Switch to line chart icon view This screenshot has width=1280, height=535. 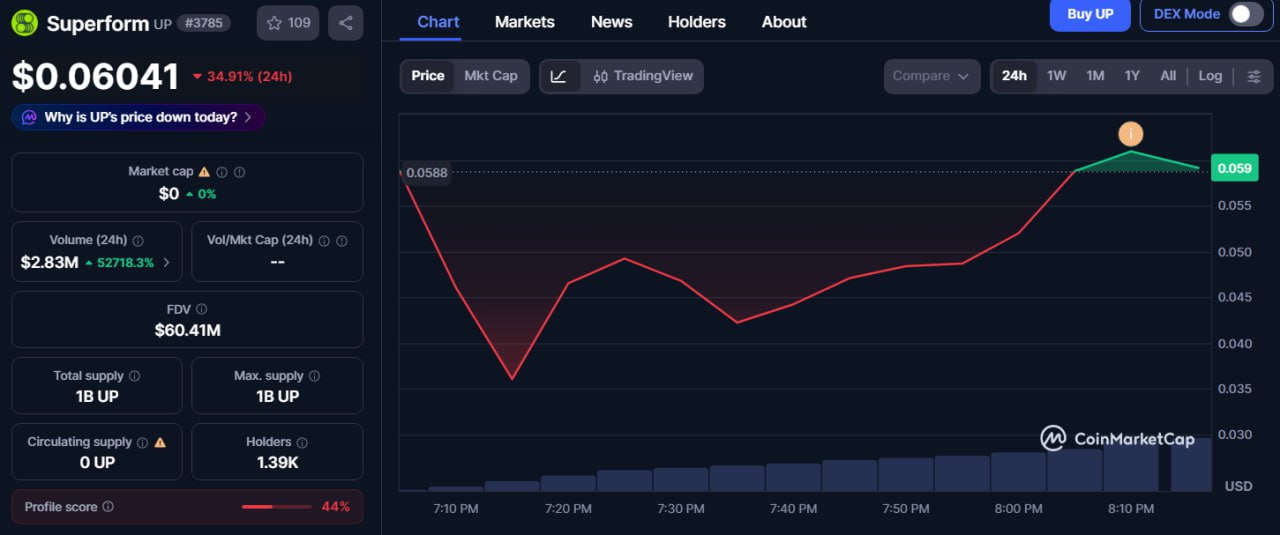(559, 76)
